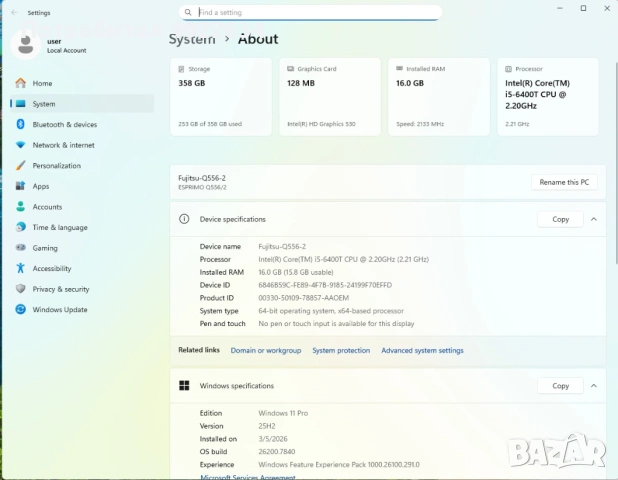Open Privacy & security settings
The image size is (618, 480).
(60, 289)
